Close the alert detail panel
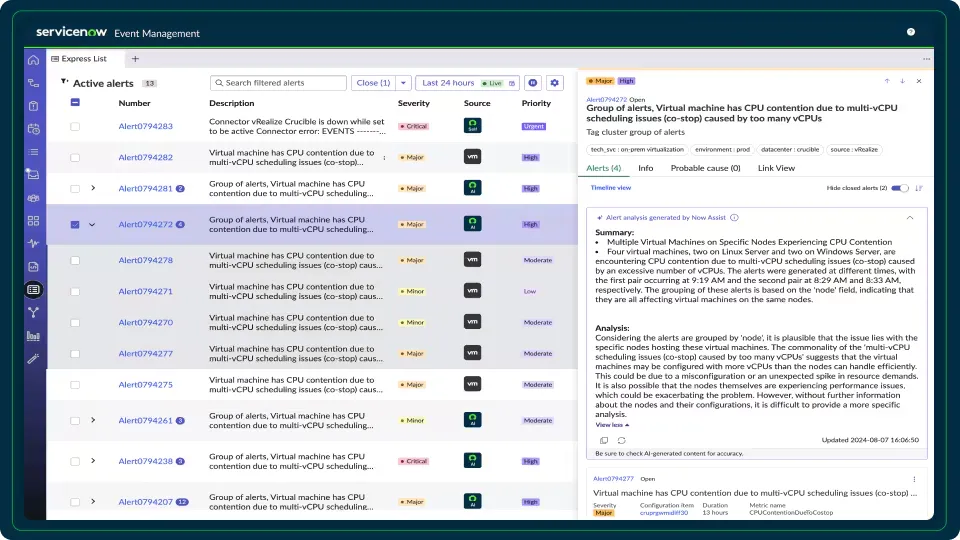Viewport: 960px width, 540px height. (x=919, y=81)
